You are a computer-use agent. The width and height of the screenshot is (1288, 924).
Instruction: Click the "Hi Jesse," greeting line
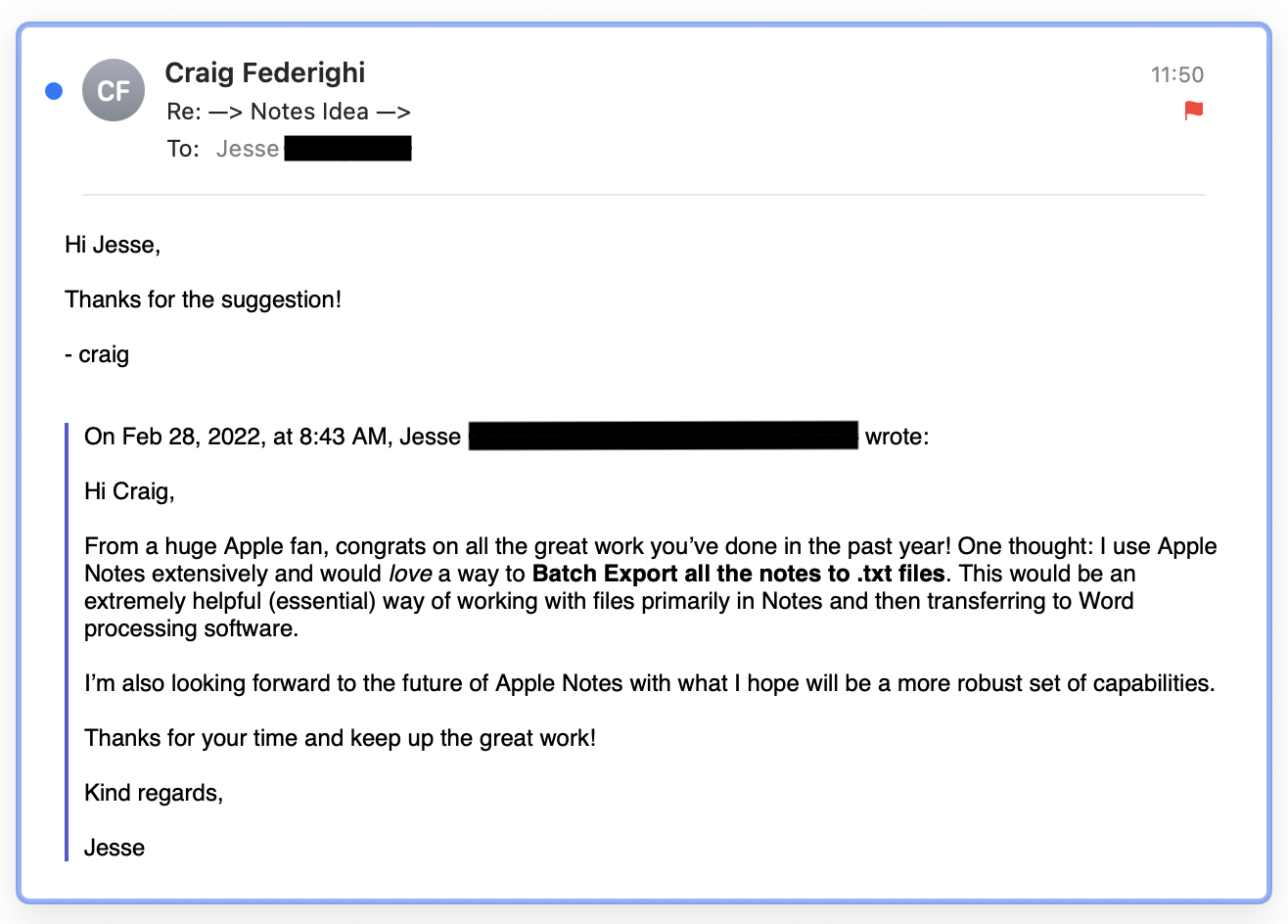click(x=113, y=245)
